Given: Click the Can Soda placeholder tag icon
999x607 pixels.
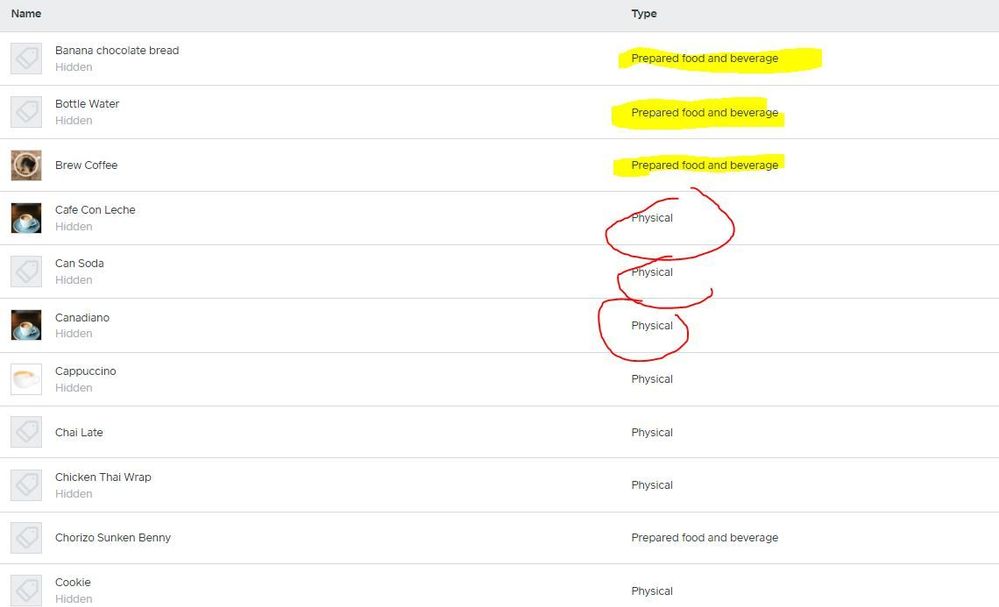Looking at the screenshot, I should 26,271.
